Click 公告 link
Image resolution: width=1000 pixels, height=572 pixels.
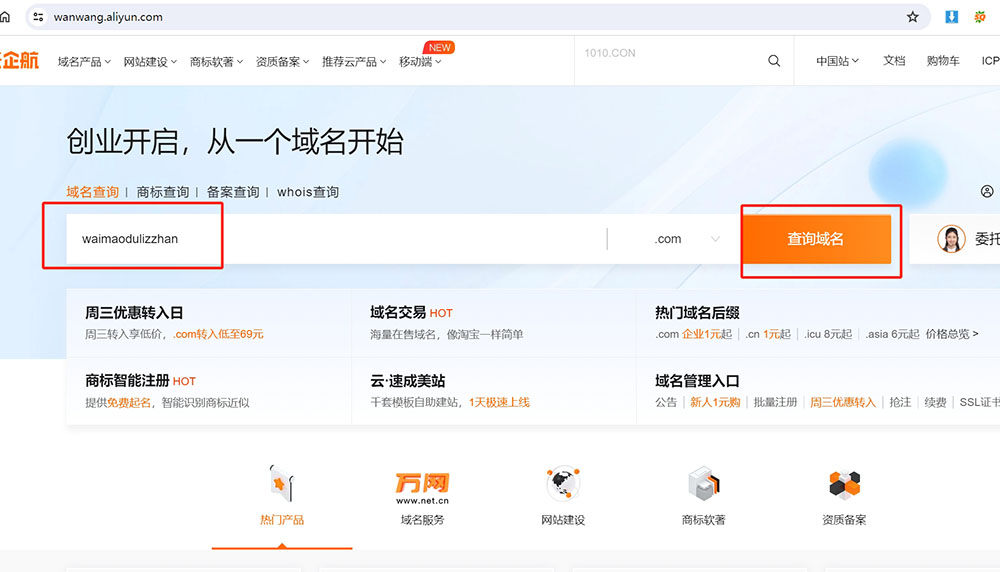(666, 402)
